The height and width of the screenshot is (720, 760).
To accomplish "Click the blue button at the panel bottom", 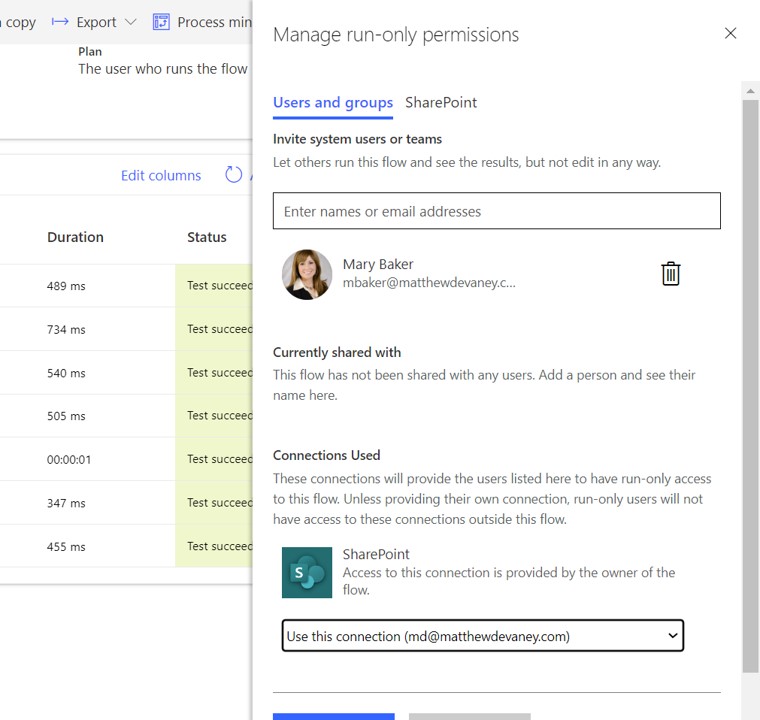I will click(x=333, y=716).
